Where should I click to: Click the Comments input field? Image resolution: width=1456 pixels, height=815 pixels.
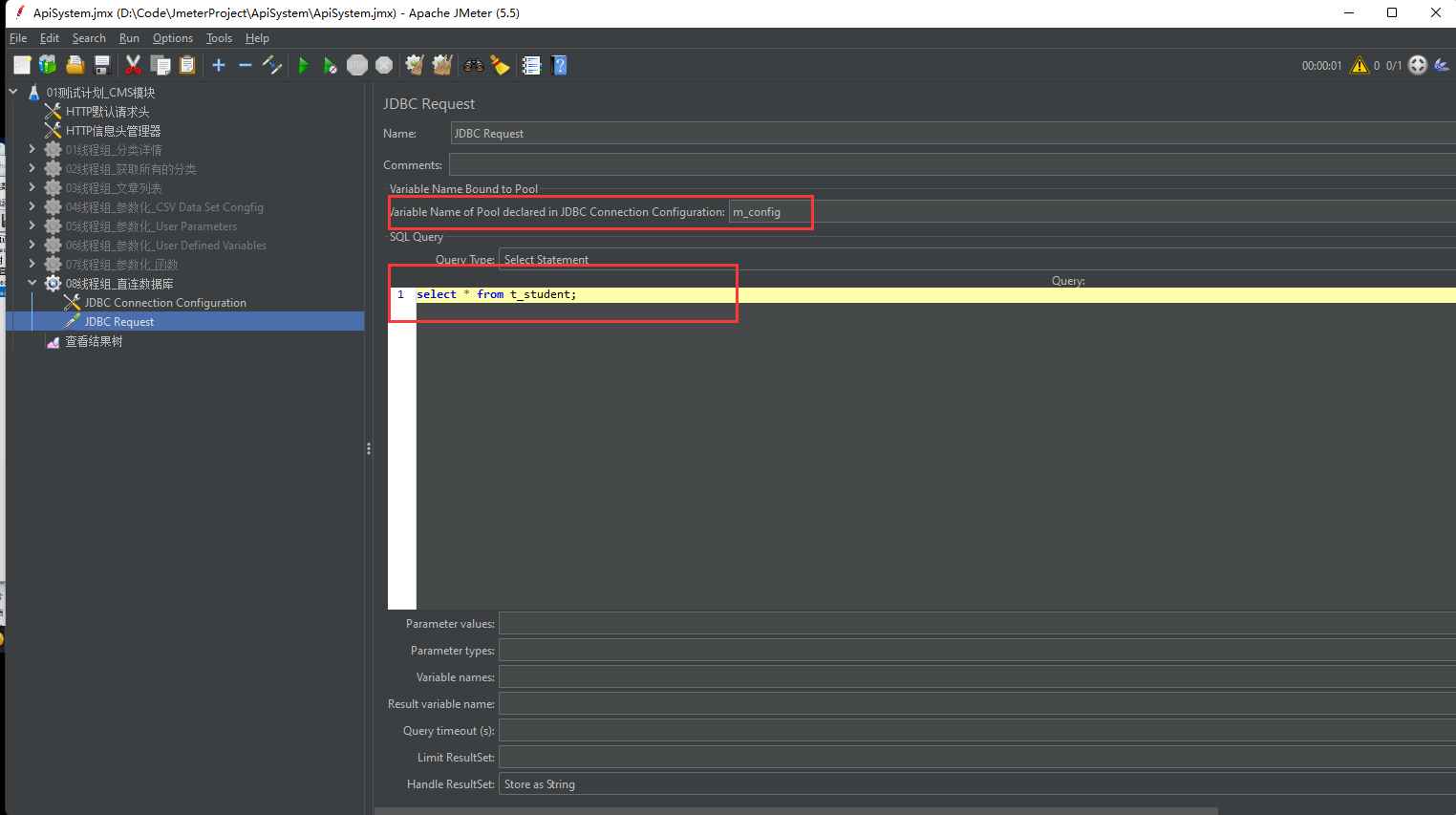click(x=952, y=165)
